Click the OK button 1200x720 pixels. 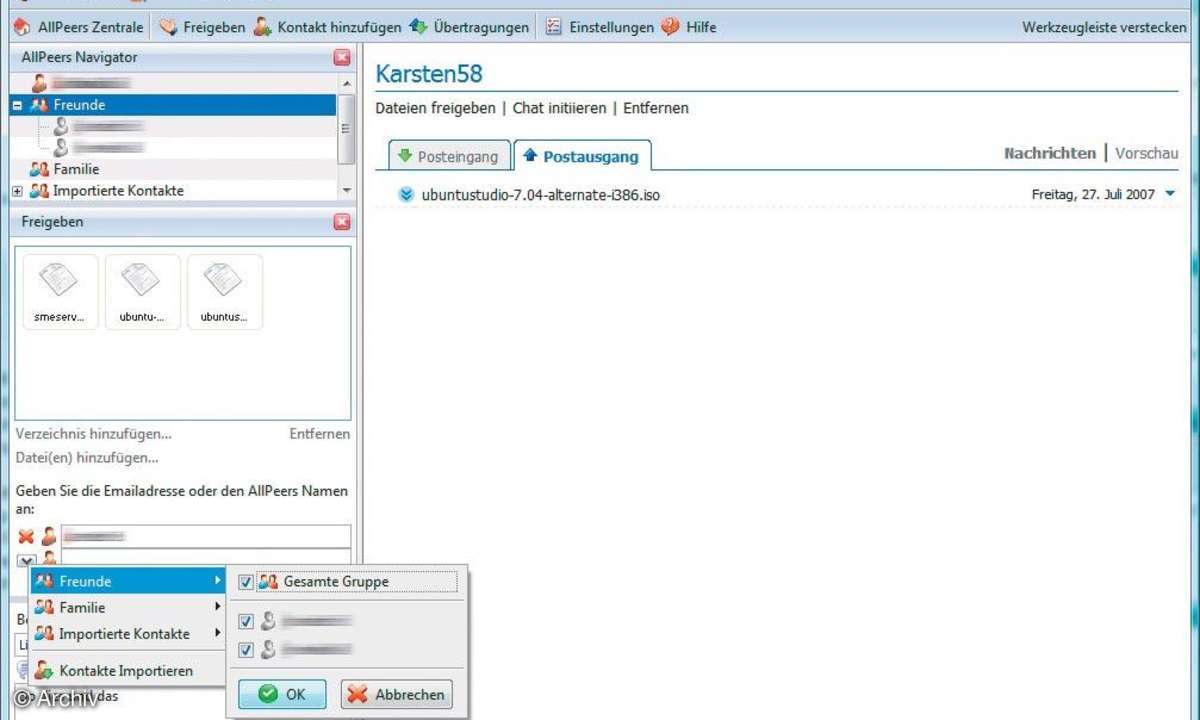click(282, 694)
